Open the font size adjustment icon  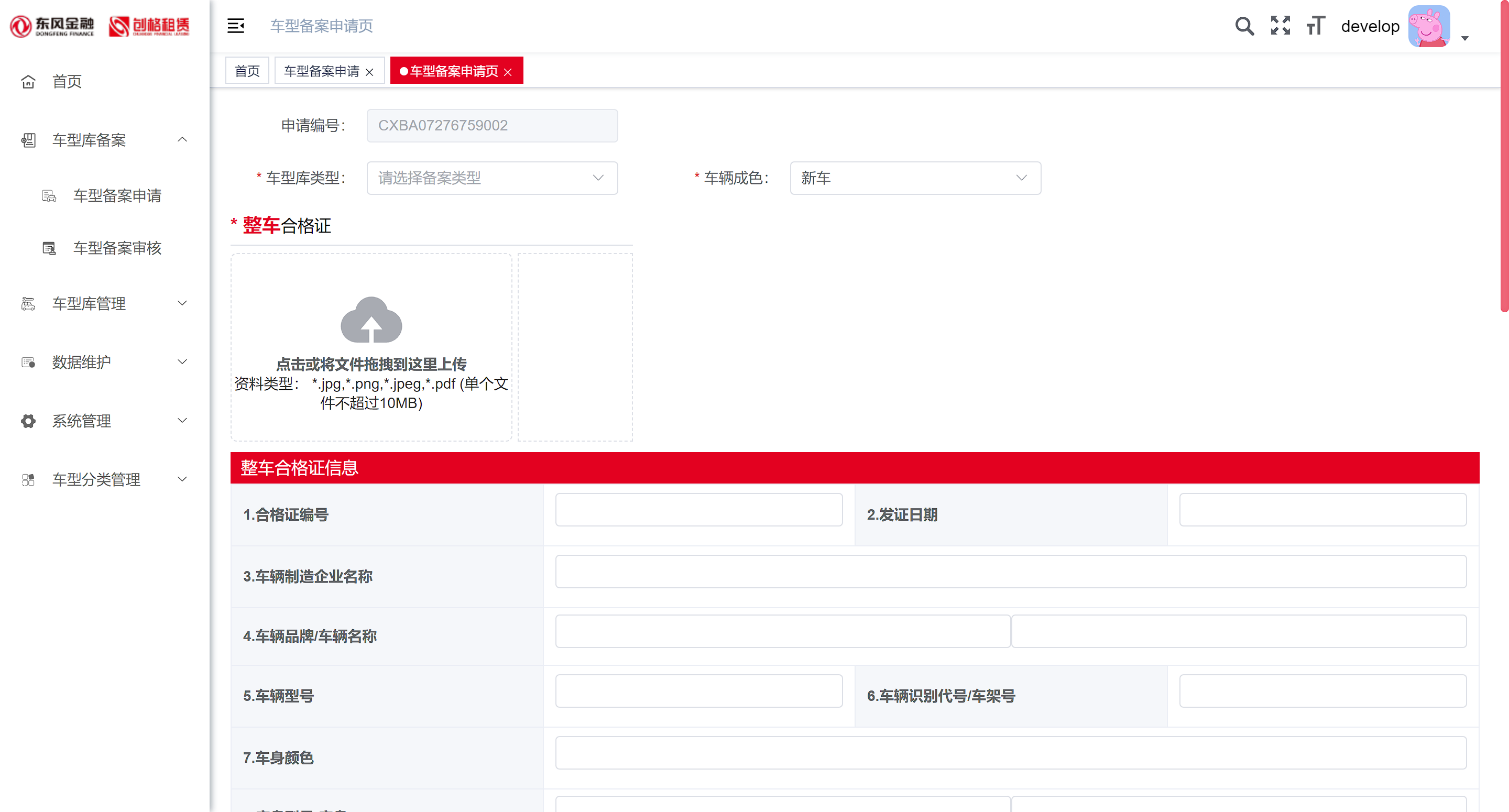click(1316, 26)
